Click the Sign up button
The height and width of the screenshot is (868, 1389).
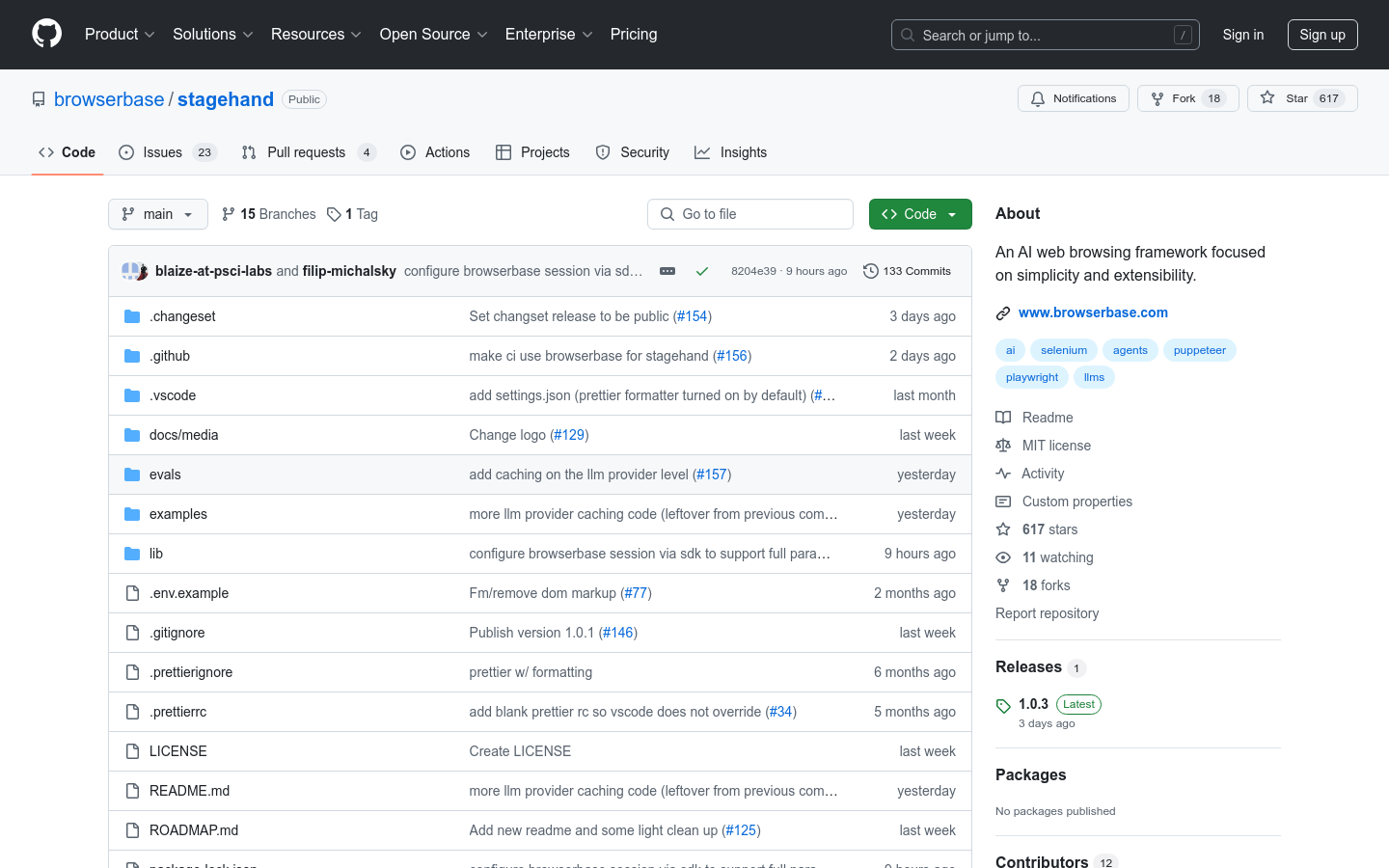pyautogui.click(x=1322, y=35)
